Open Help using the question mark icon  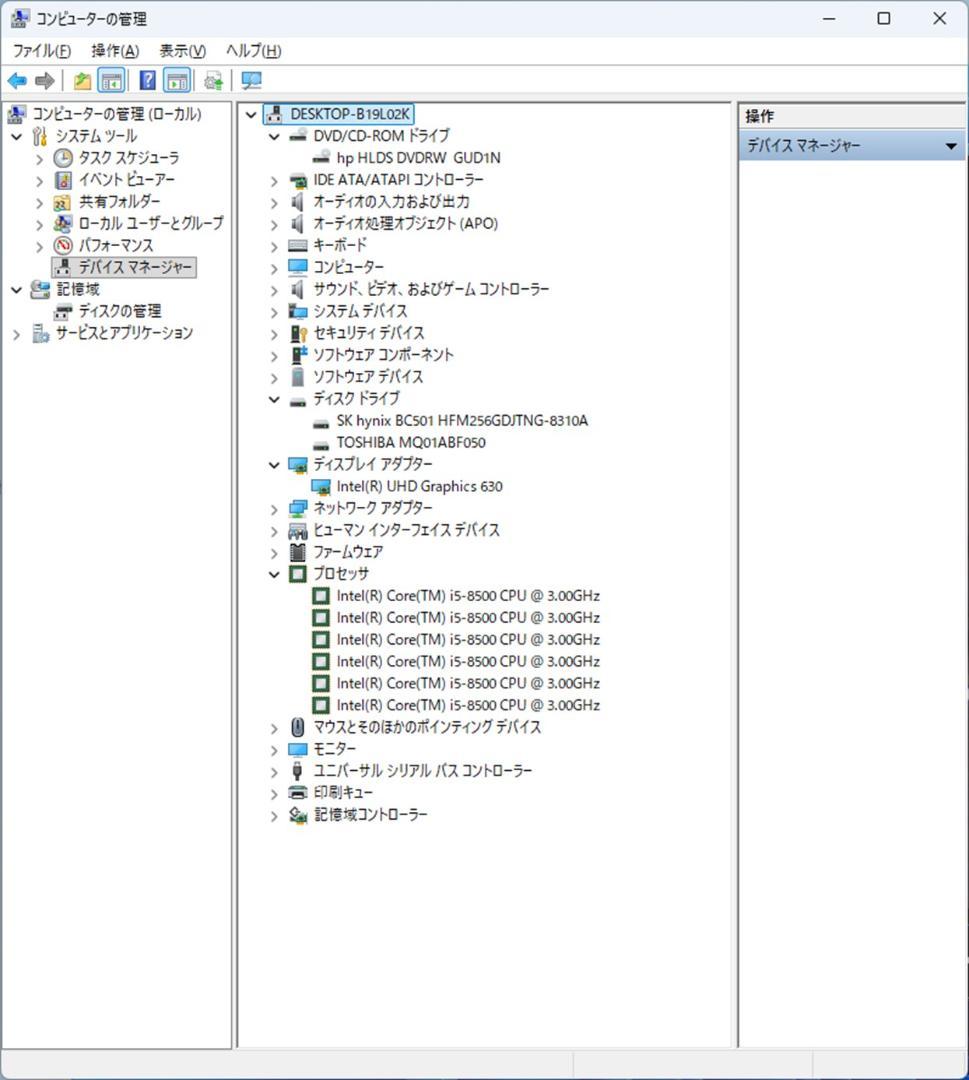click(146, 80)
